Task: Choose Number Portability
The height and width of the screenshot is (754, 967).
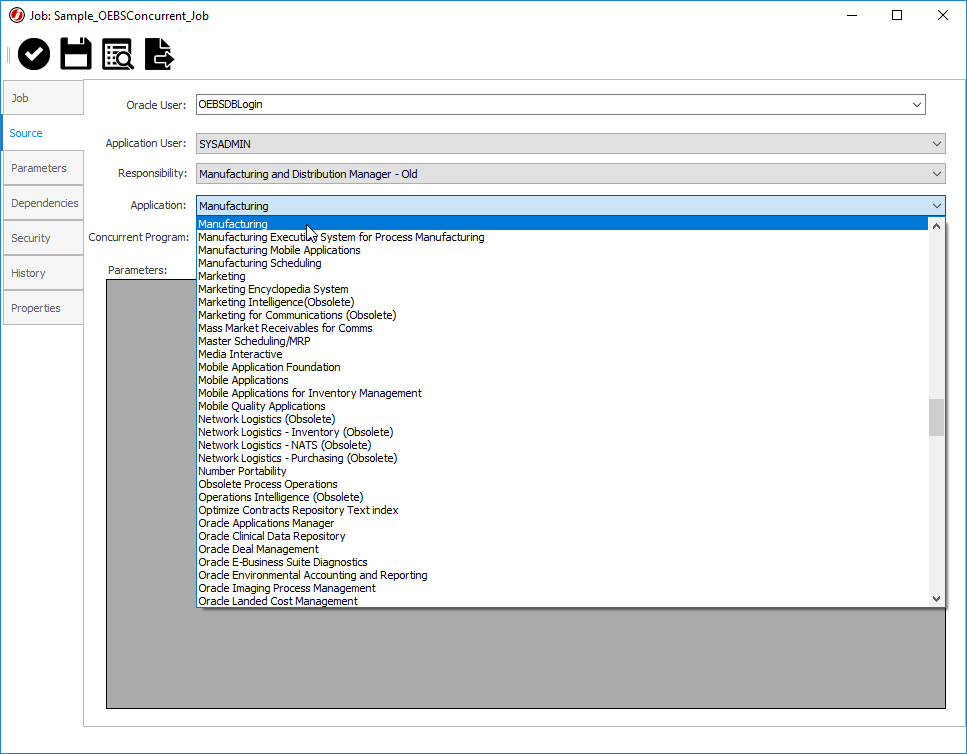Action: click(x=562, y=471)
